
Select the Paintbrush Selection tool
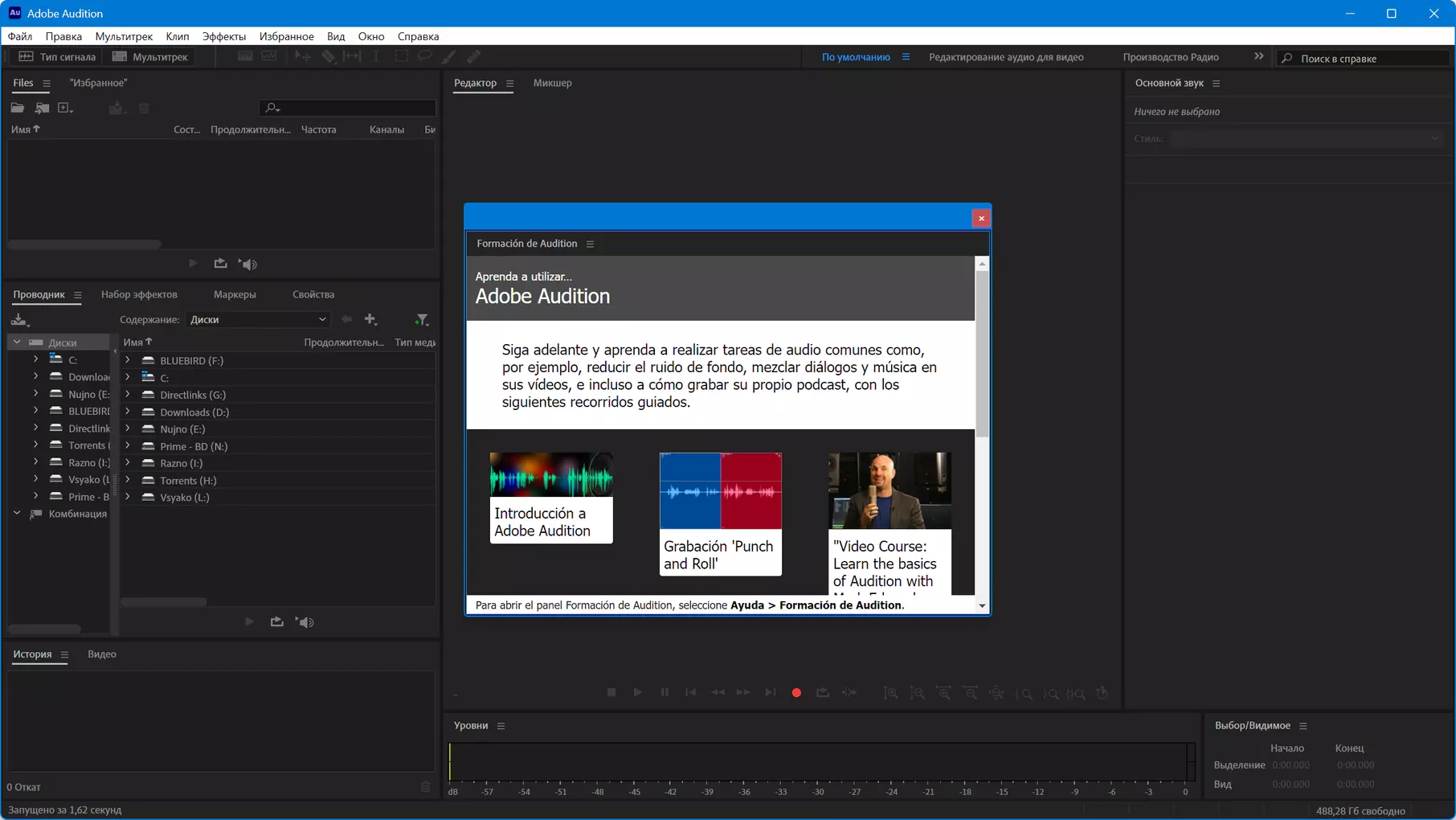click(449, 56)
